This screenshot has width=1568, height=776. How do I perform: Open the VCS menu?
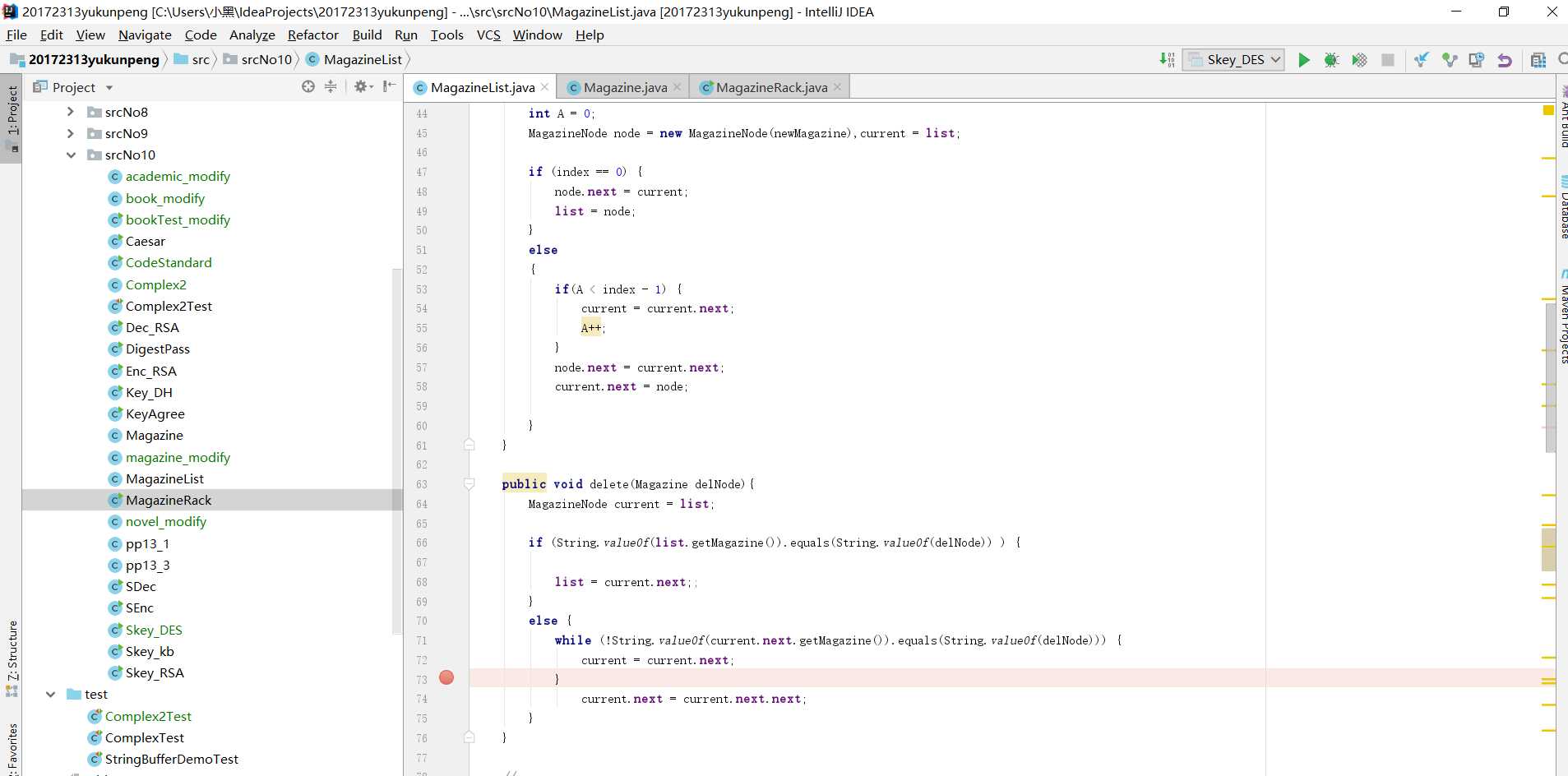click(488, 35)
